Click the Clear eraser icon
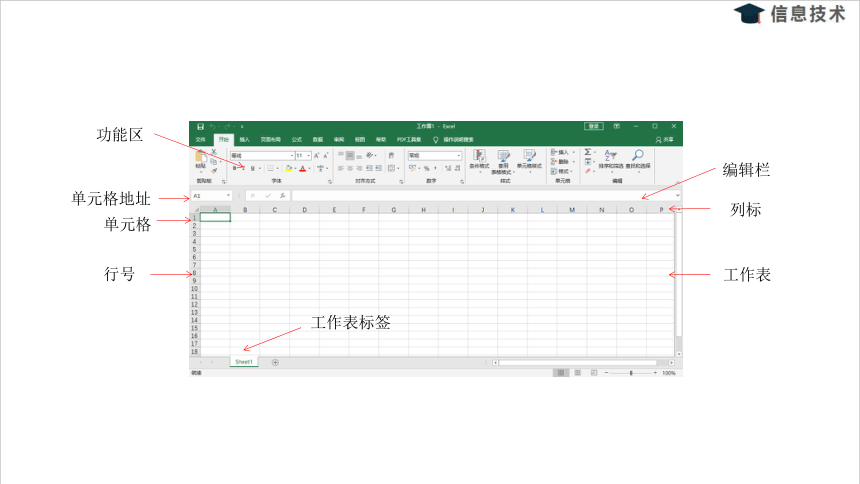Screen dimensions: 860x484 click(587, 171)
